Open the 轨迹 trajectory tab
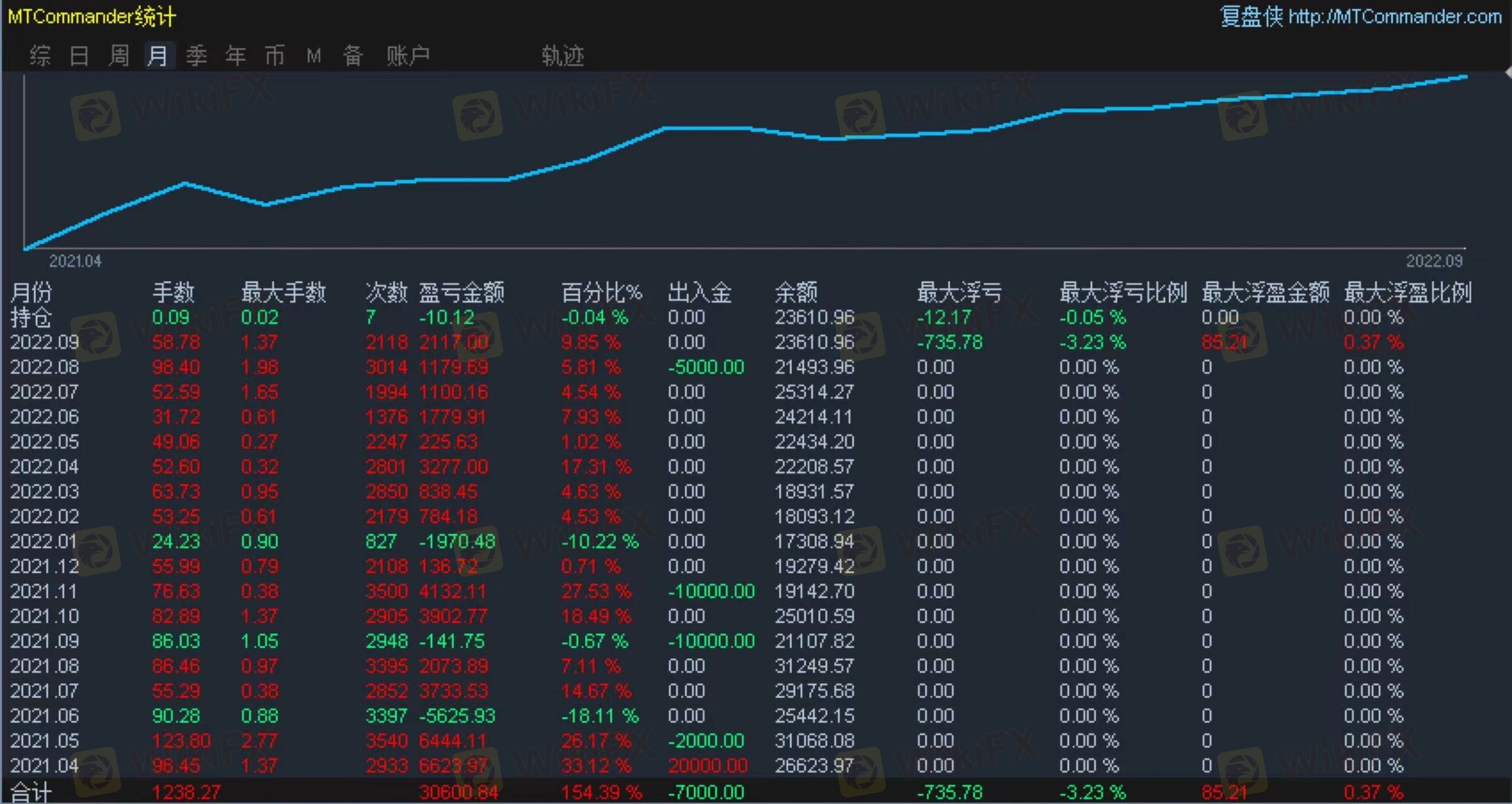This screenshot has width=1512, height=804. coord(562,56)
